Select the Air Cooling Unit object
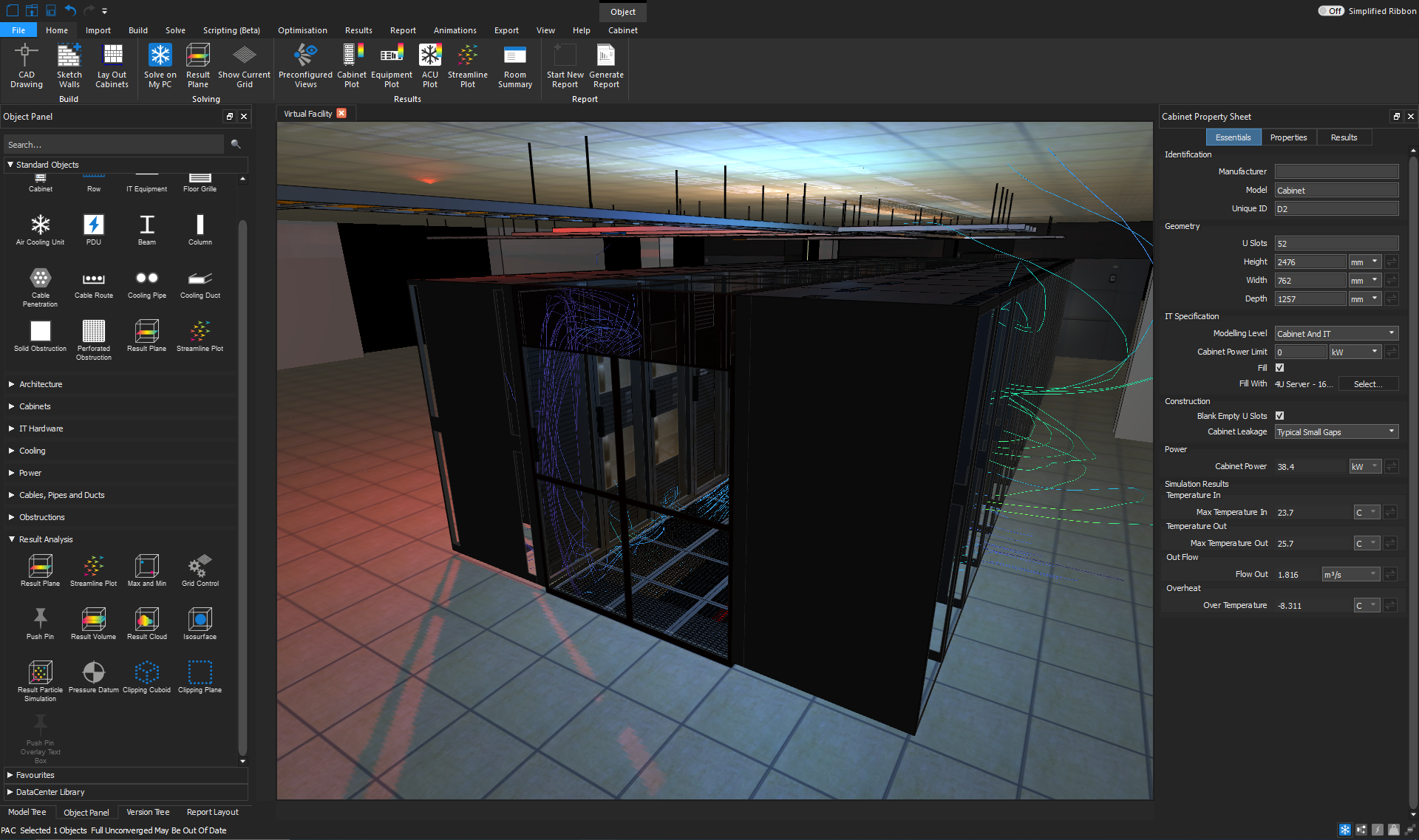1419x840 pixels. click(40, 225)
